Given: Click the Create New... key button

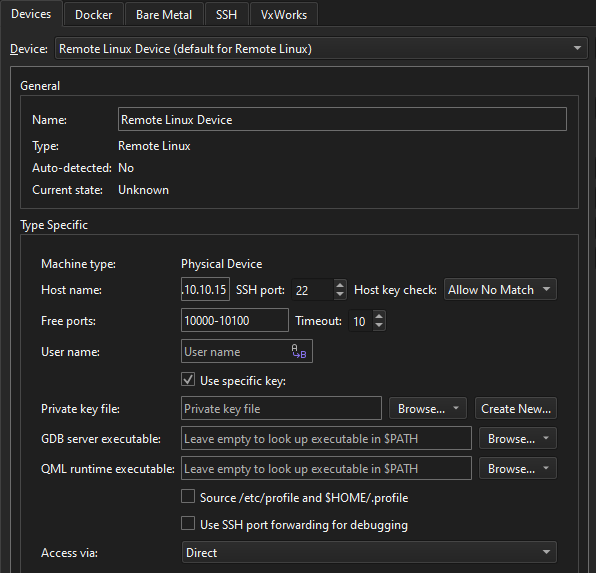Looking at the screenshot, I should click(x=516, y=408).
